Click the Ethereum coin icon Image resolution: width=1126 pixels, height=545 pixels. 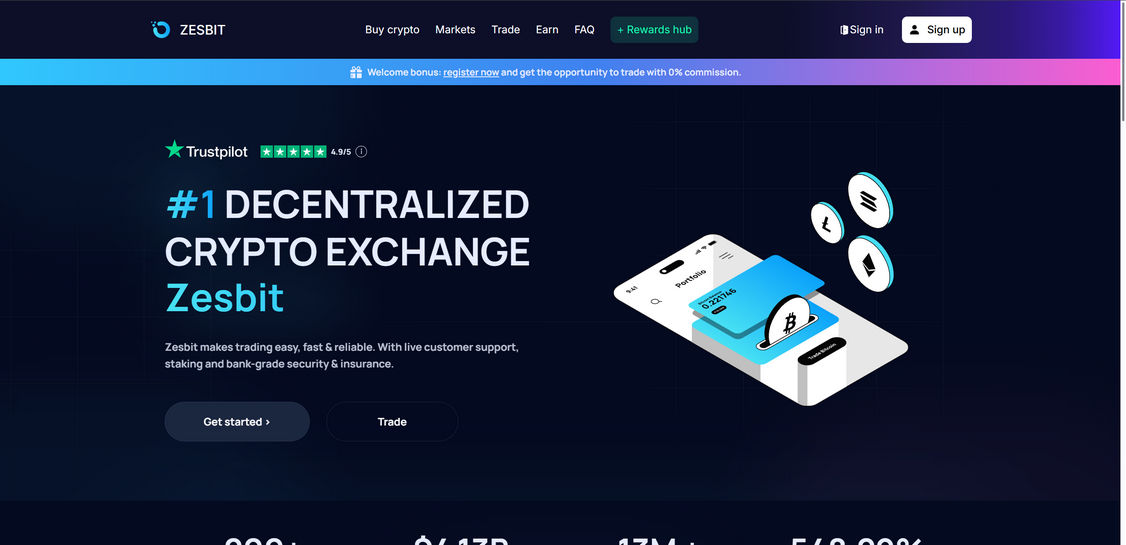pyautogui.click(x=870, y=264)
